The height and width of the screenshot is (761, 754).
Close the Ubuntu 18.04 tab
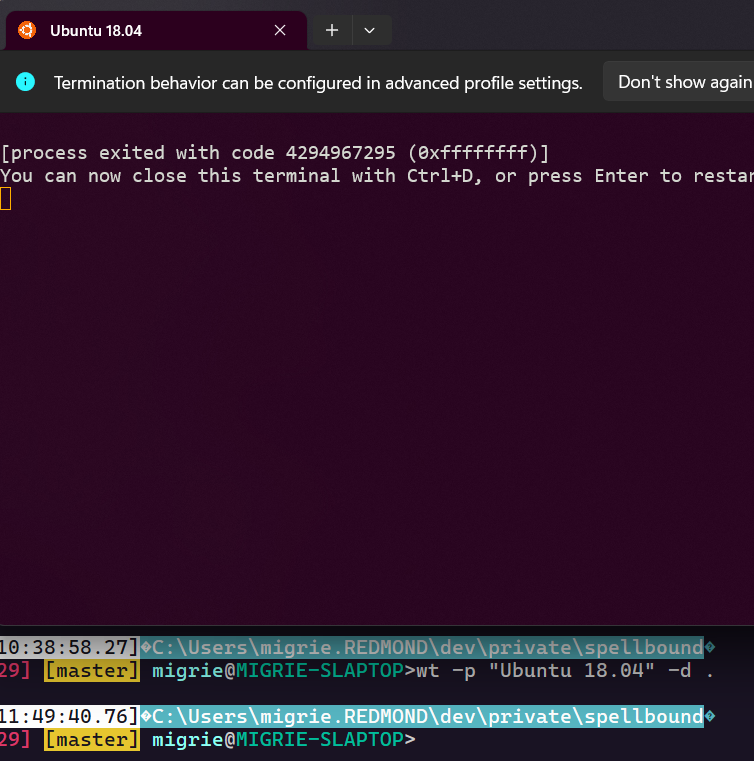point(280,30)
